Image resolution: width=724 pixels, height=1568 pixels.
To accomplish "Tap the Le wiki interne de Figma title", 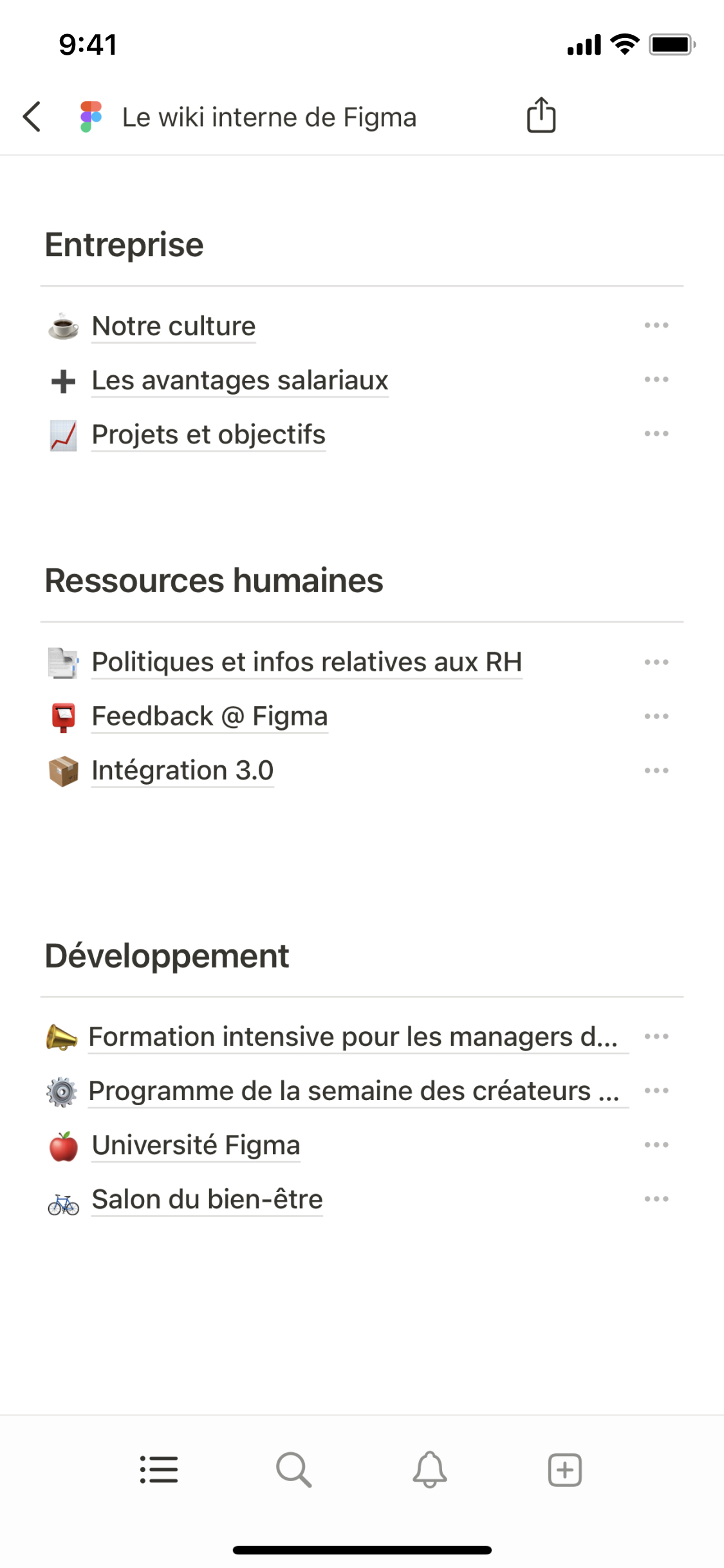I will 269,117.
